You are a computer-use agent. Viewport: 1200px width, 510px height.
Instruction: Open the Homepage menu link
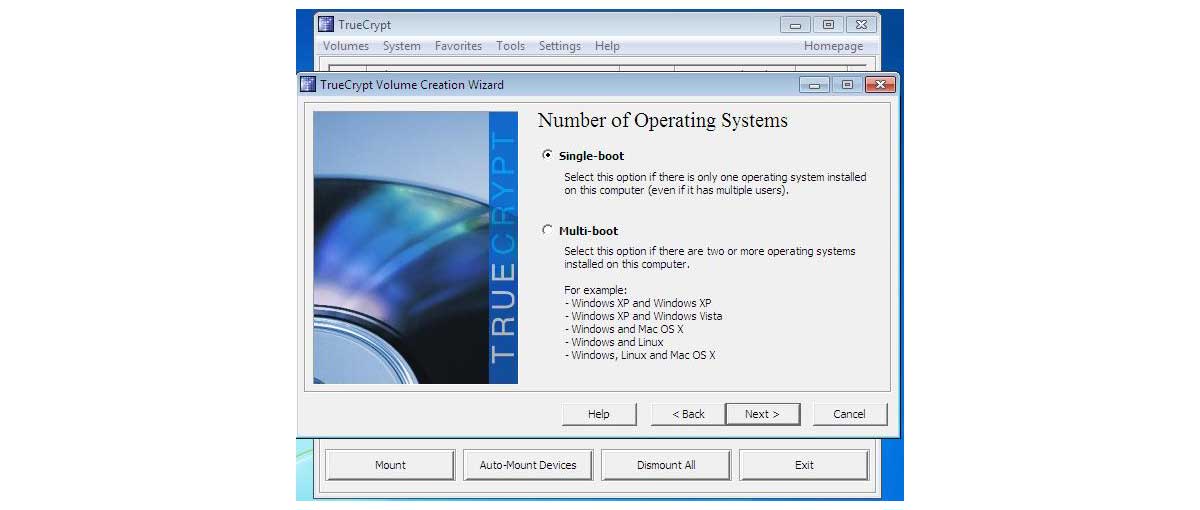tap(833, 46)
